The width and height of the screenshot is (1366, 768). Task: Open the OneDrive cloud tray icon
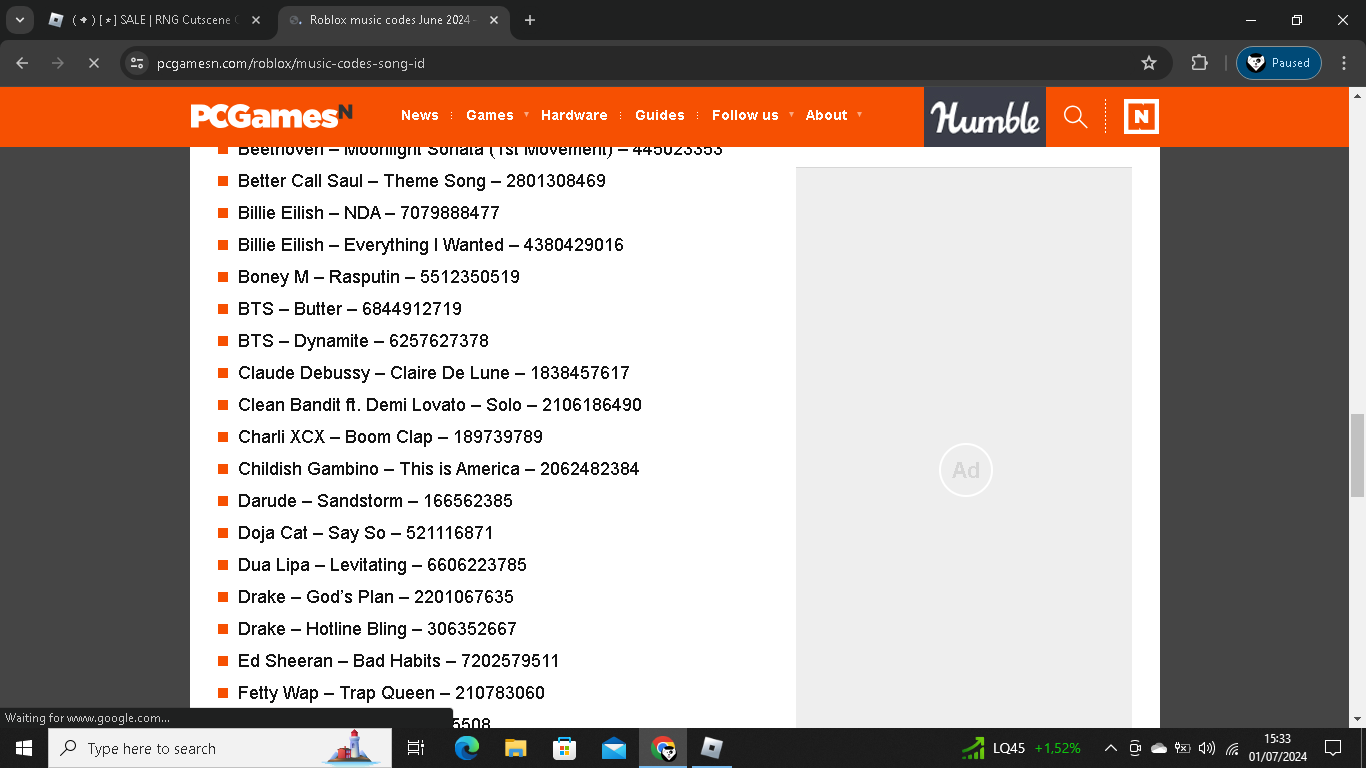pos(1159,748)
